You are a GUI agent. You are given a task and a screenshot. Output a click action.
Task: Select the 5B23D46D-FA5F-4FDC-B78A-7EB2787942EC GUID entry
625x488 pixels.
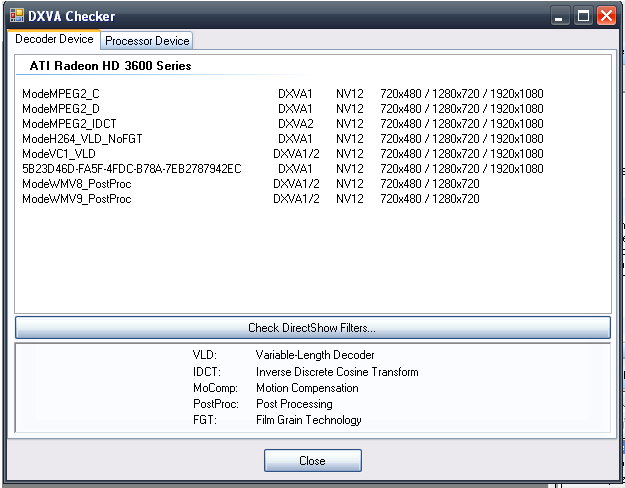283,169
